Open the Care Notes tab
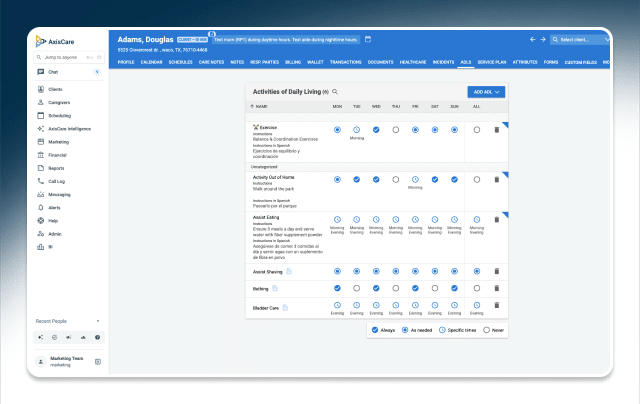Screen dimensions: 640x404 pyautogui.click(x=212, y=62)
